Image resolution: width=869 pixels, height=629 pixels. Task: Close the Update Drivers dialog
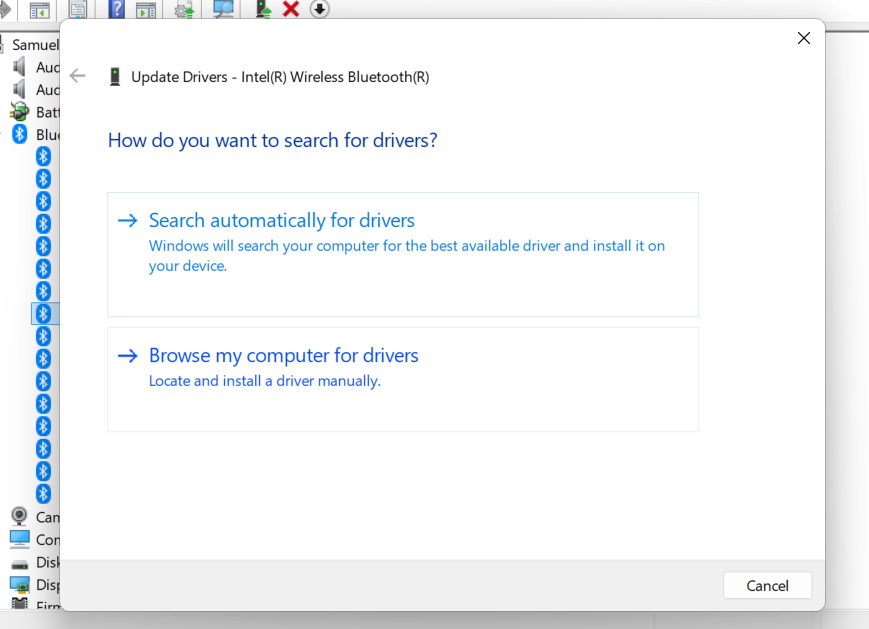click(803, 38)
